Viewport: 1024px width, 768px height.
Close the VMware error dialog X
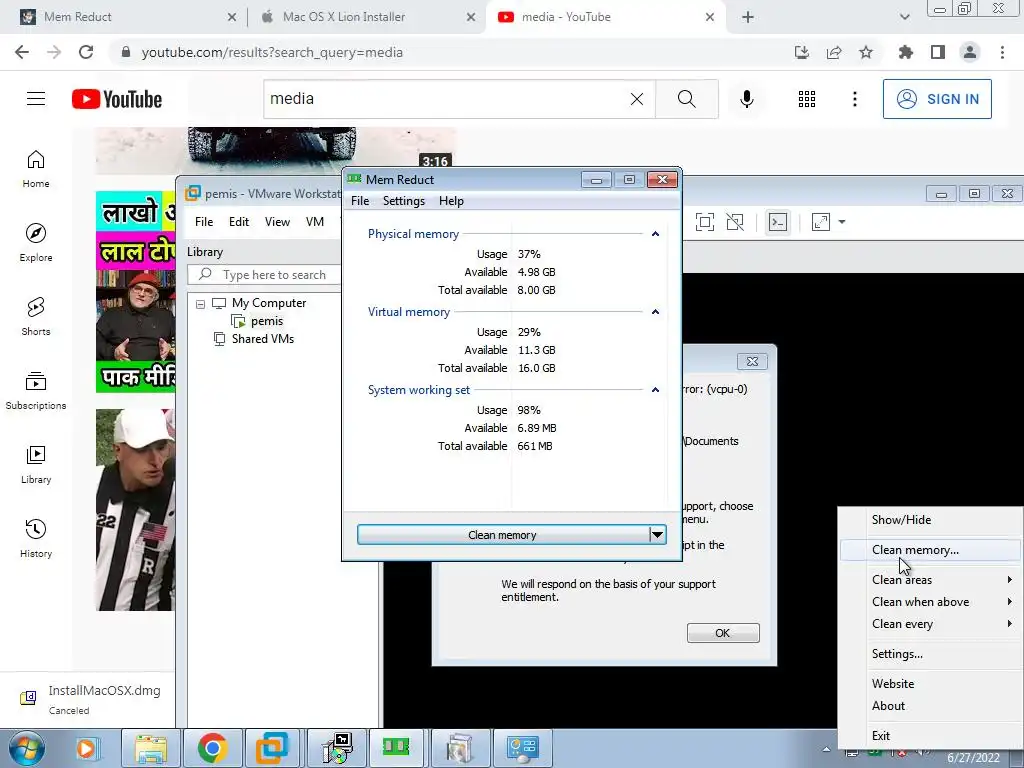coord(752,361)
